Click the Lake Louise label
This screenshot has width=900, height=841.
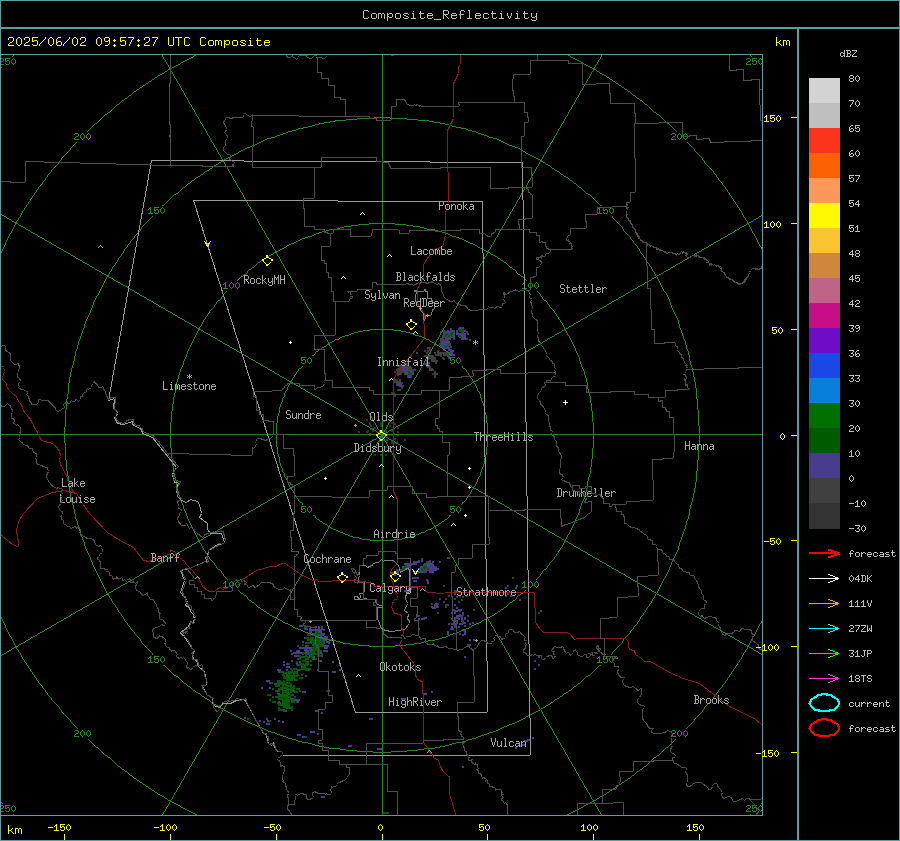tap(77, 491)
